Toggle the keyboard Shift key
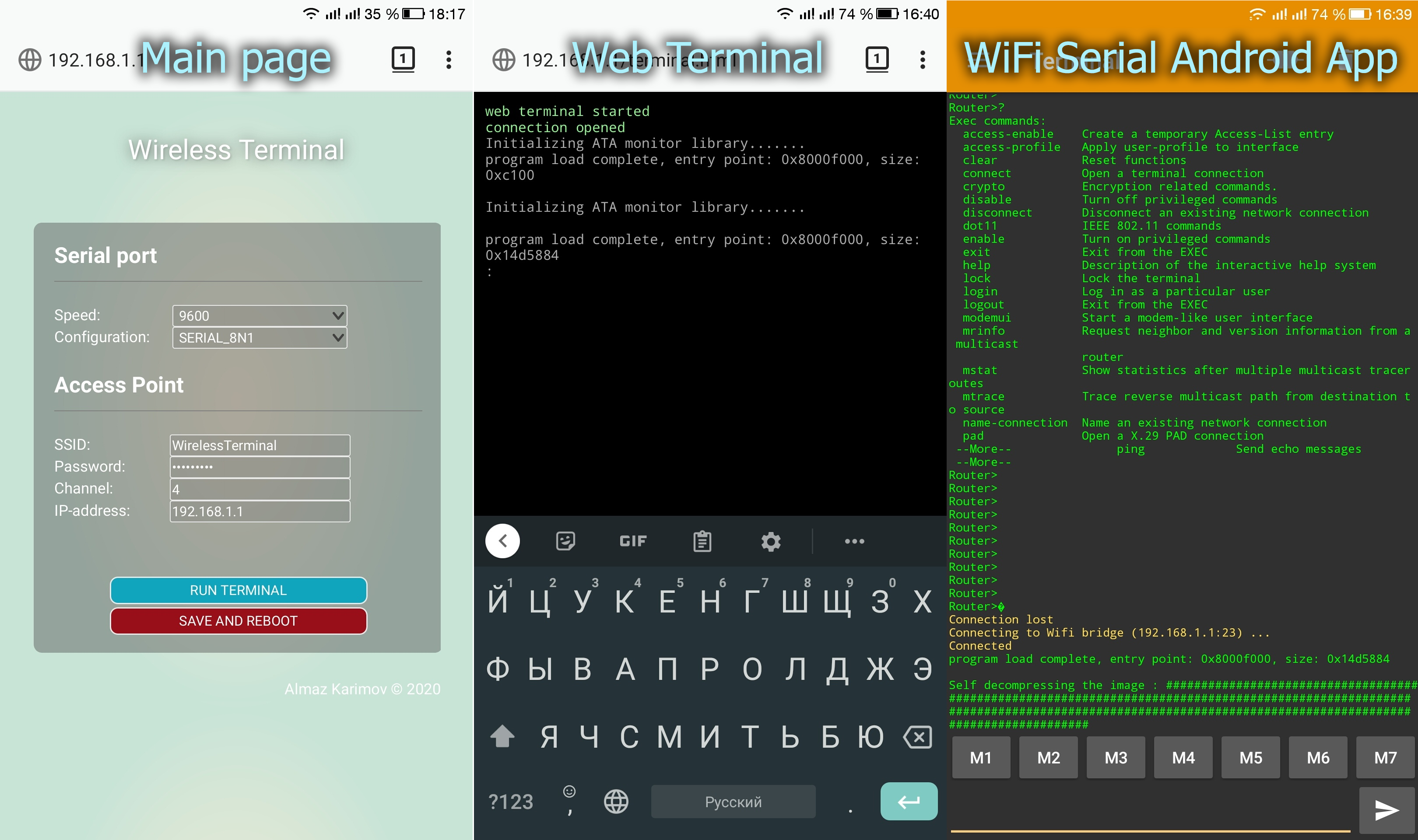This screenshot has height=840, width=1418. [x=502, y=737]
